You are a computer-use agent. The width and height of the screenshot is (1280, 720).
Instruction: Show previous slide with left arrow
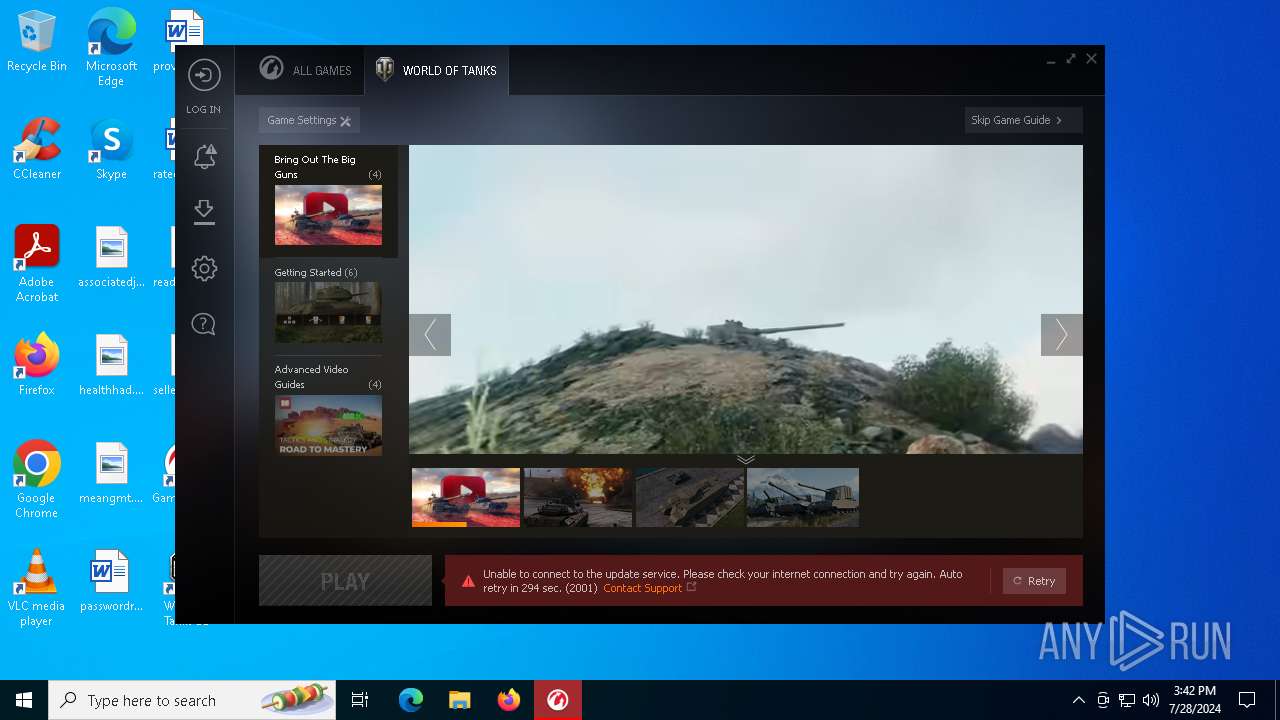430,335
